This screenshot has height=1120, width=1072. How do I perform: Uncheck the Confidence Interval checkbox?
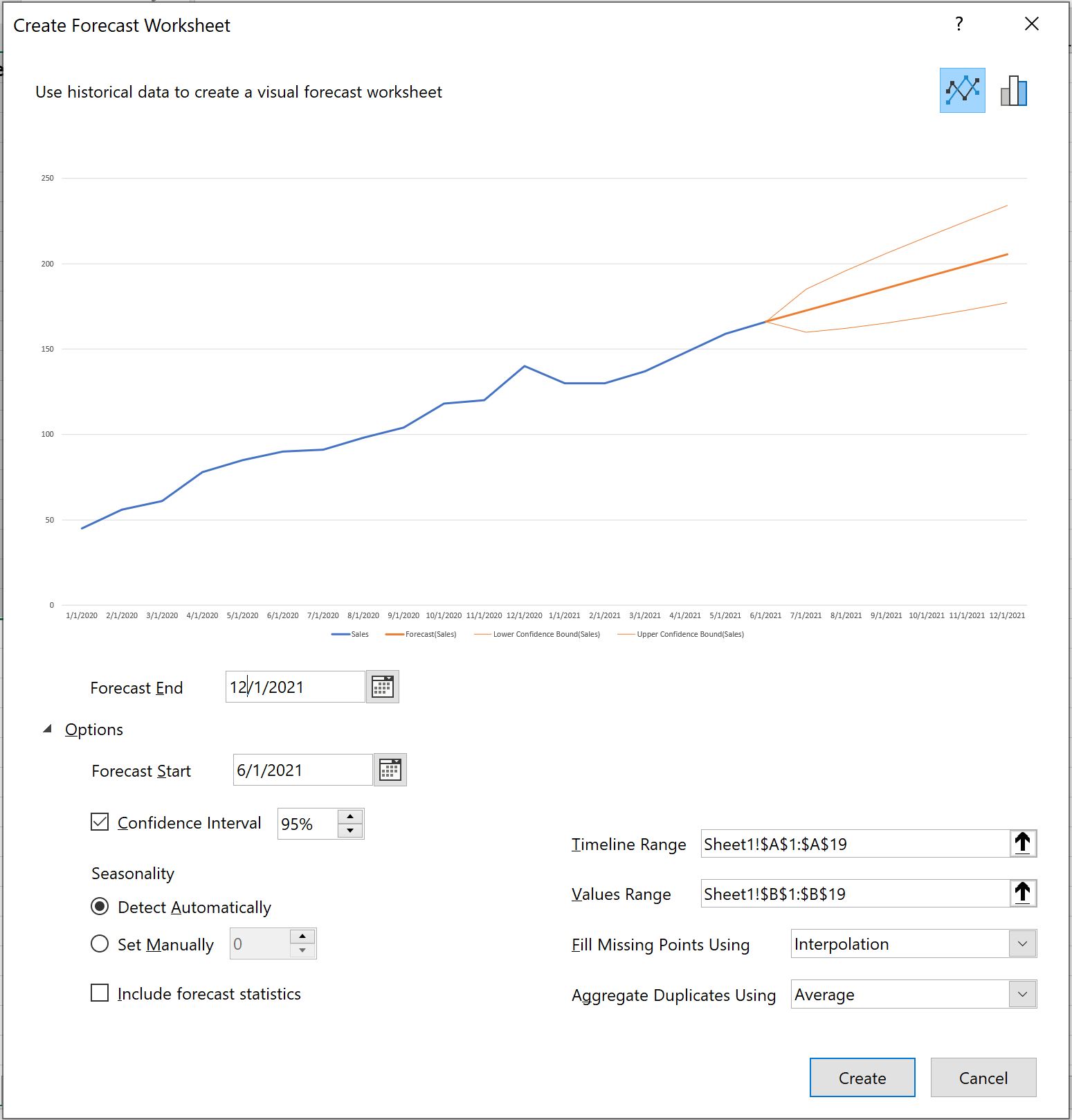[x=100, y=822]
